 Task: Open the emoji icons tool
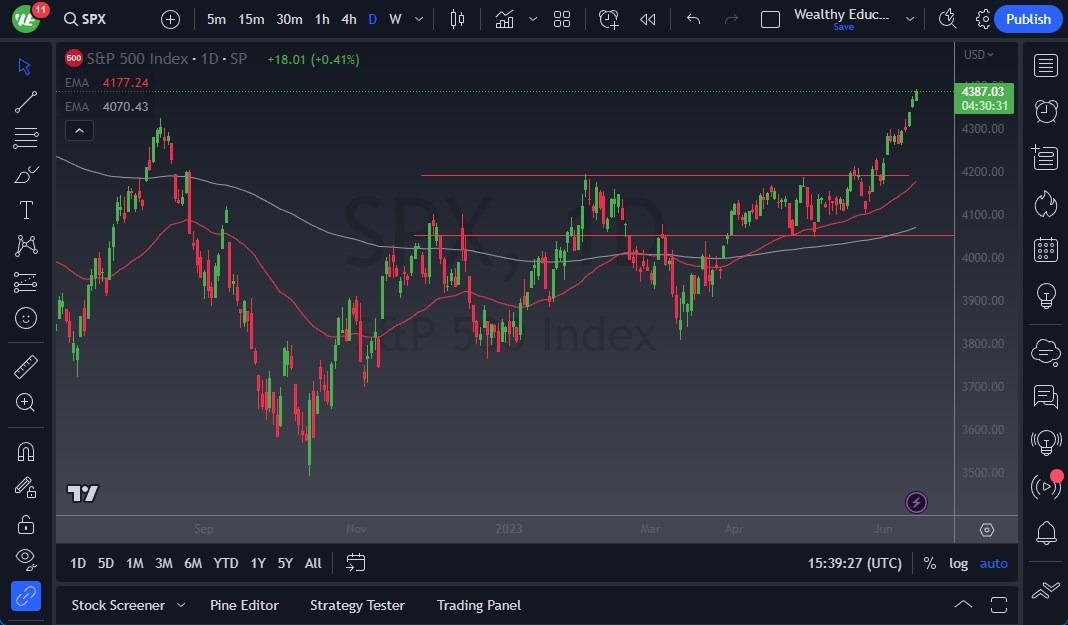[26, 318]
